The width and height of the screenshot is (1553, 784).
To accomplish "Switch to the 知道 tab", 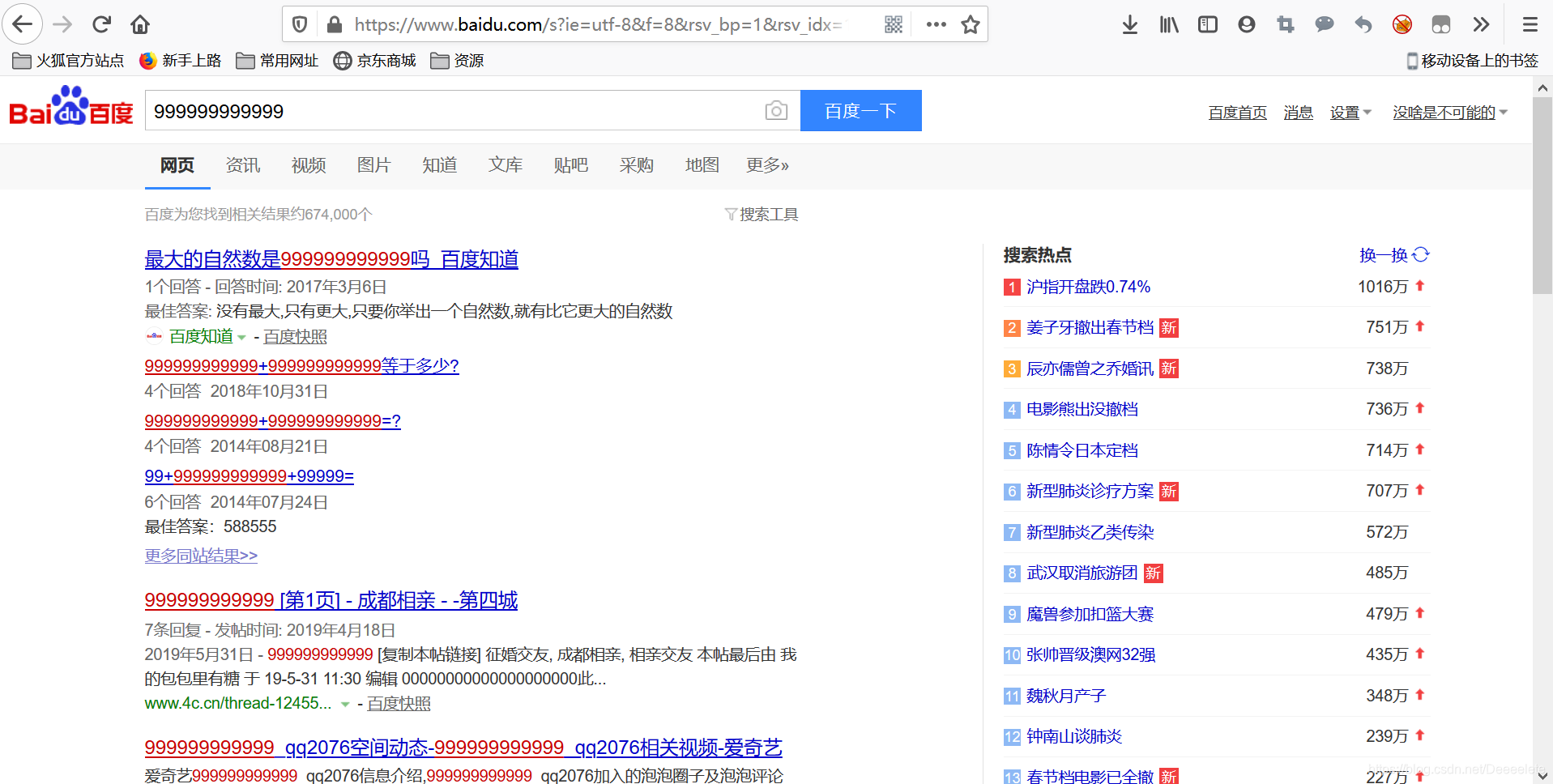I will pyautogui.click(x=440, y=165).
